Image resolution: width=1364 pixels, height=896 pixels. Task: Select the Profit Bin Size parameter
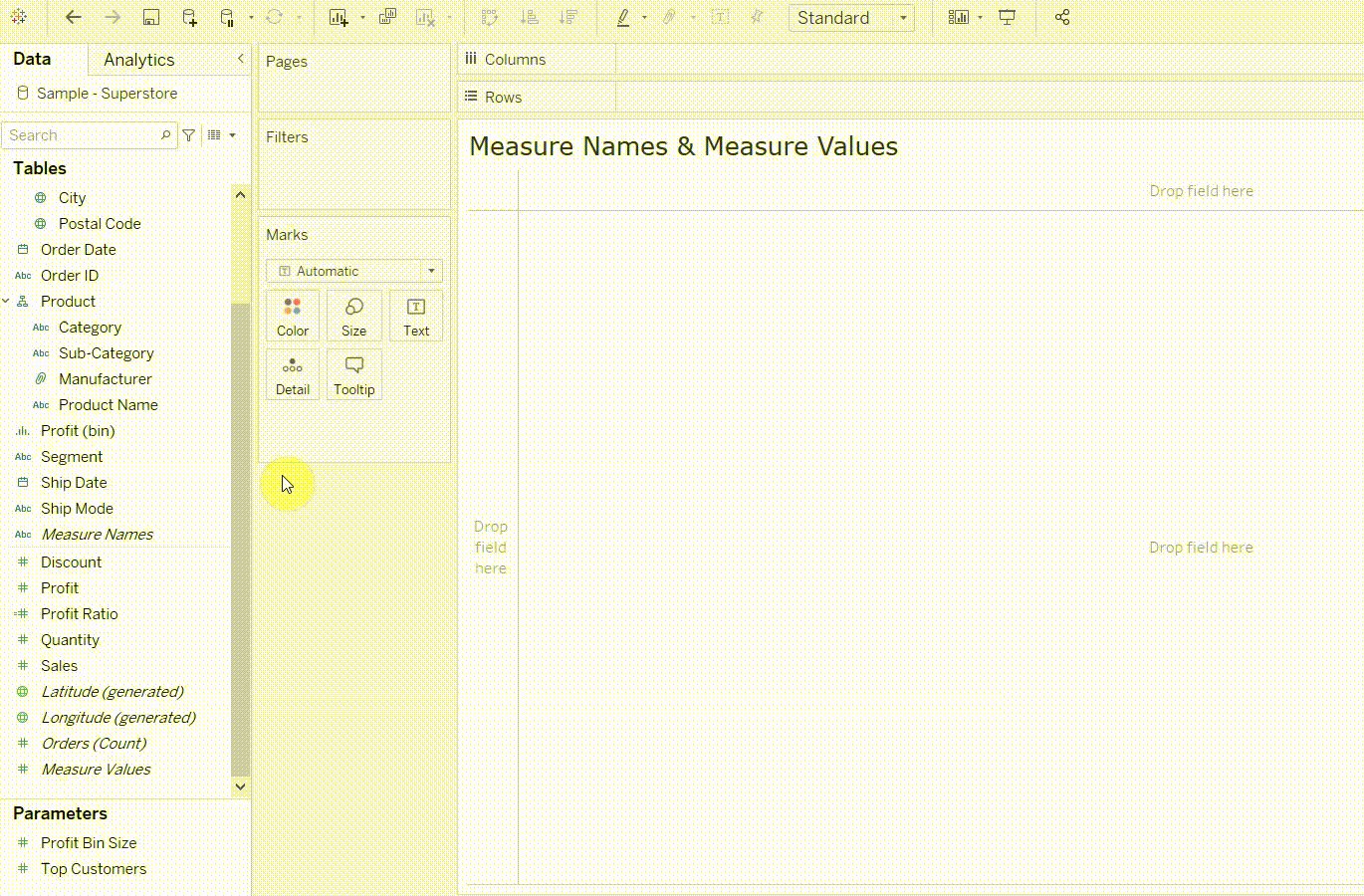pyautogui.click(x=89, y=842)
